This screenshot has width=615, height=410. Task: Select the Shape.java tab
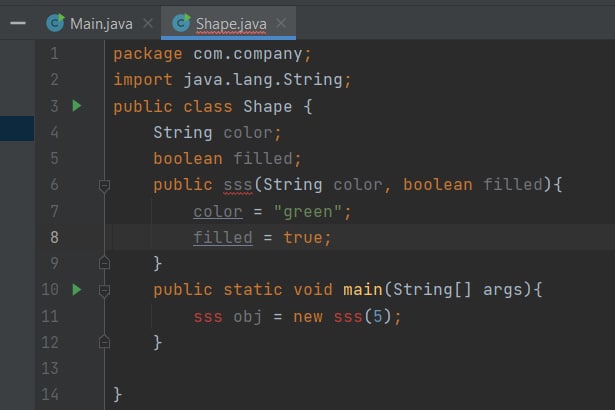tap(231, 24)
